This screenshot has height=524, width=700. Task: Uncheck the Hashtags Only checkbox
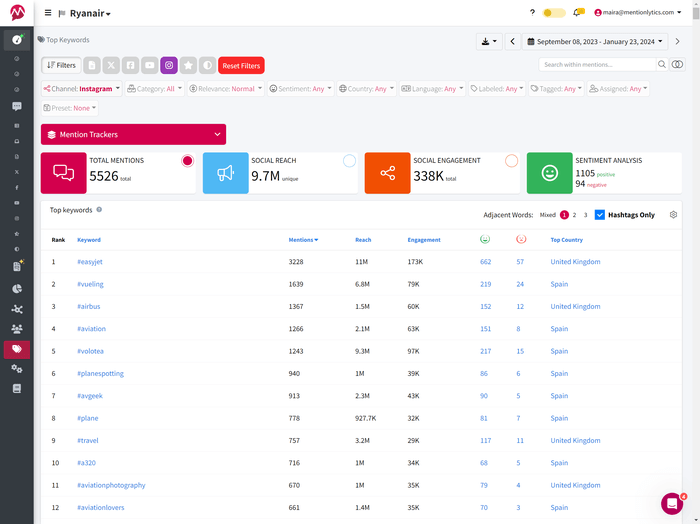tap(600, 215)
